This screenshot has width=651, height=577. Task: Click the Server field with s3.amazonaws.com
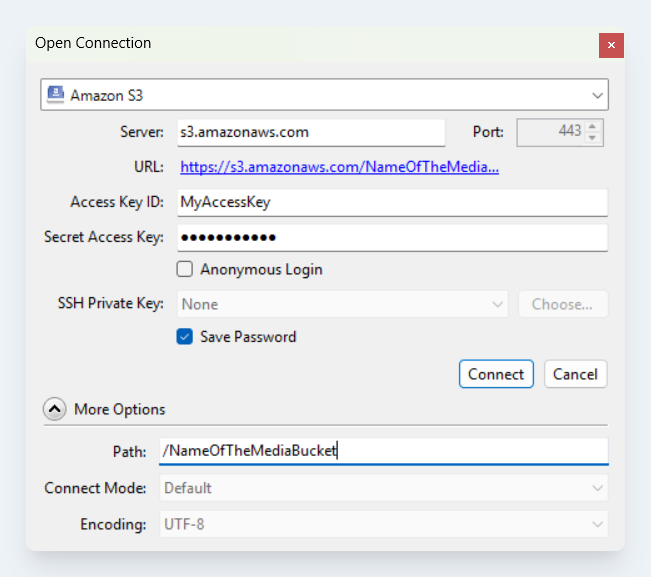(x=311, y=132)
